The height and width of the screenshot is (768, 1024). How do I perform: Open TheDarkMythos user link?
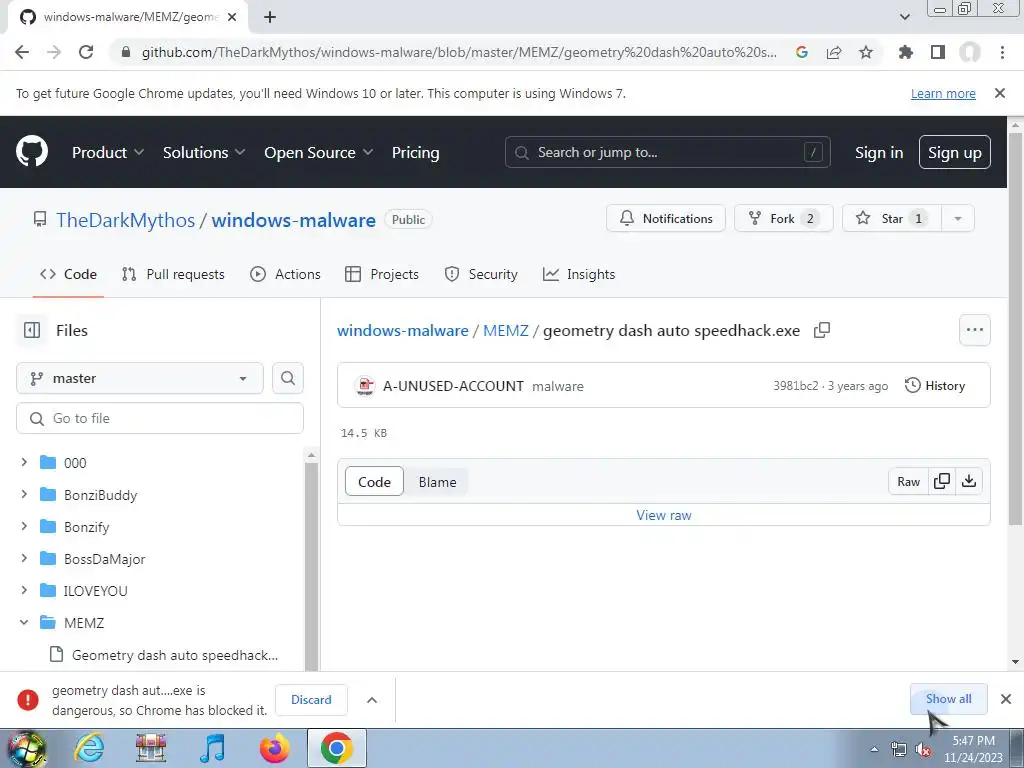click(x=125, y=220)
